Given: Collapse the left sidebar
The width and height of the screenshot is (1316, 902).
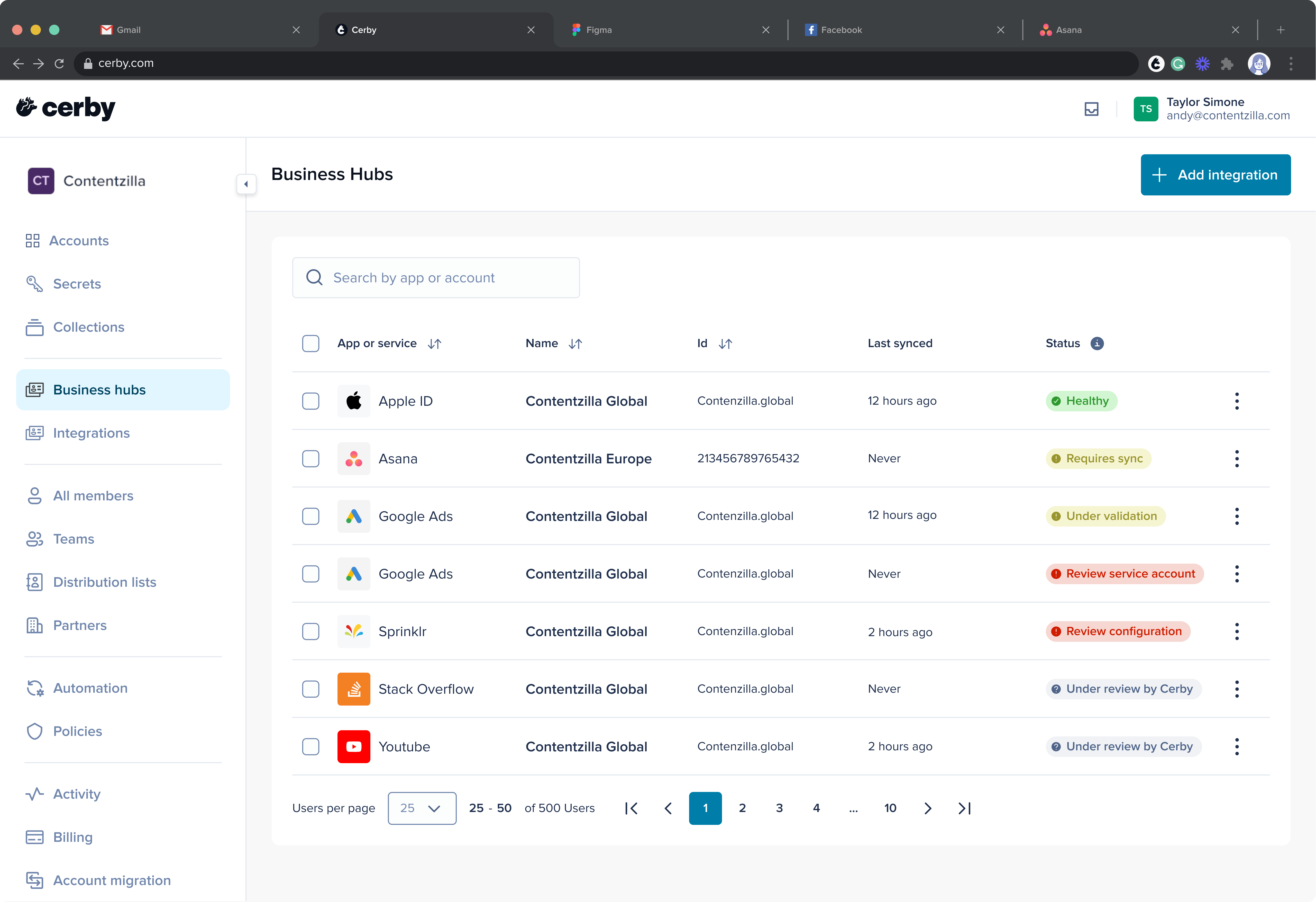Looking at the screenshot, I should [x=246, y=184].
